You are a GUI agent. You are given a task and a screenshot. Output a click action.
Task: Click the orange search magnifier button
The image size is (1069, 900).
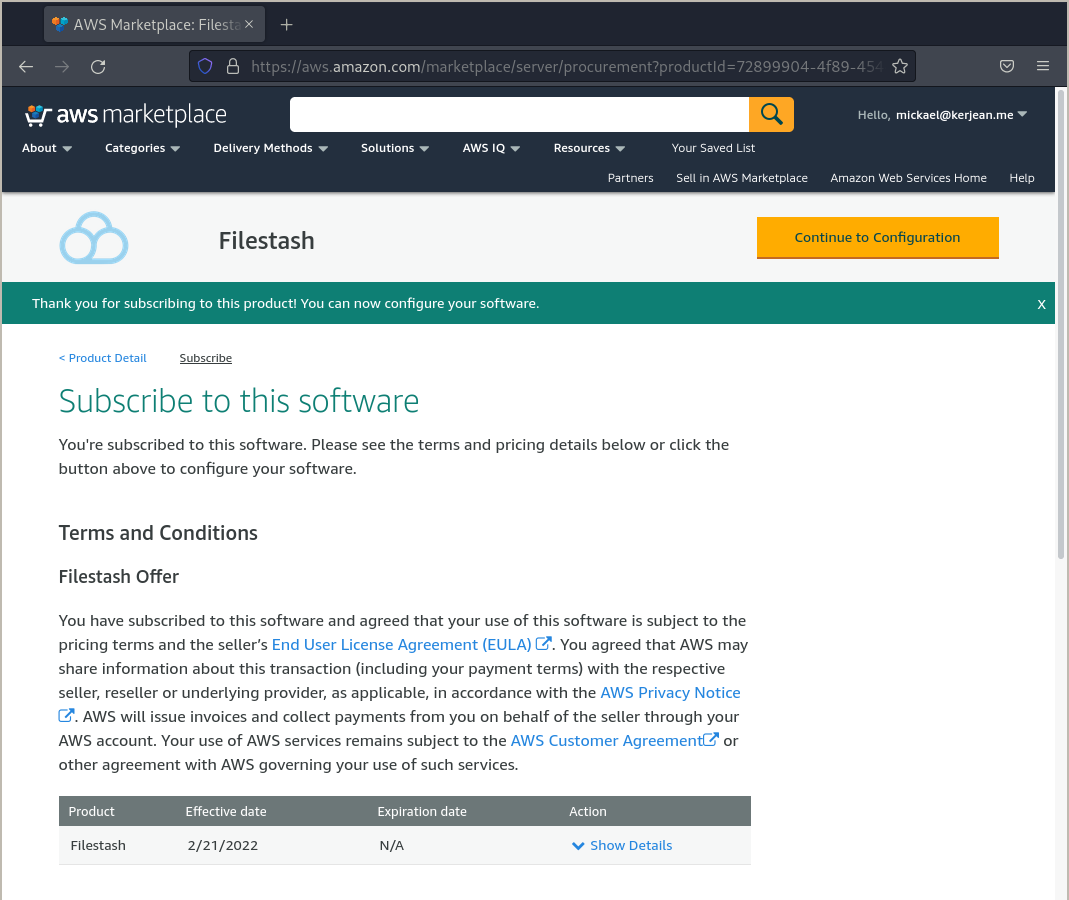click(771, 114)
